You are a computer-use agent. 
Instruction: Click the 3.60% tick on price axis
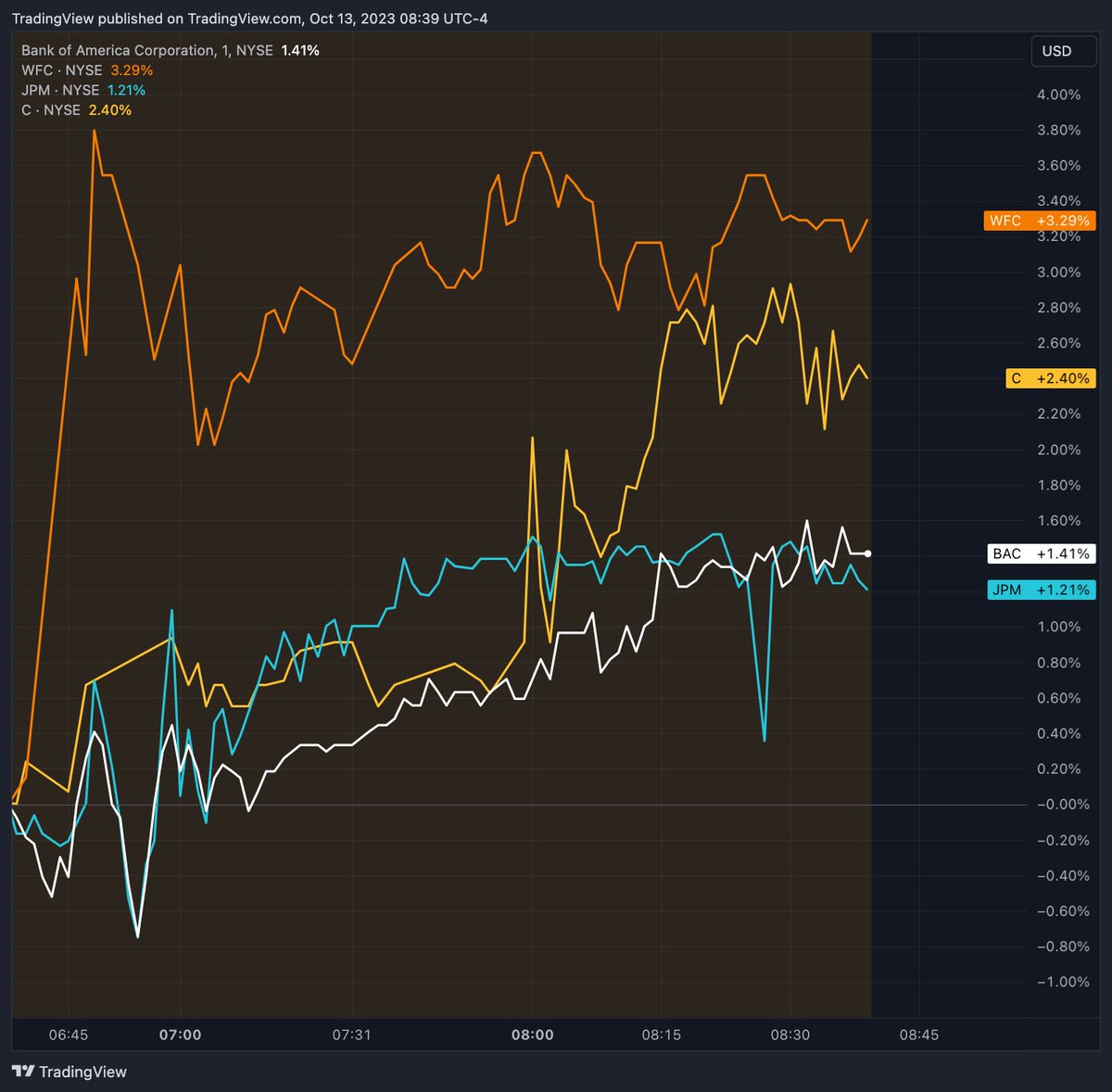[x=1058, y=165]
